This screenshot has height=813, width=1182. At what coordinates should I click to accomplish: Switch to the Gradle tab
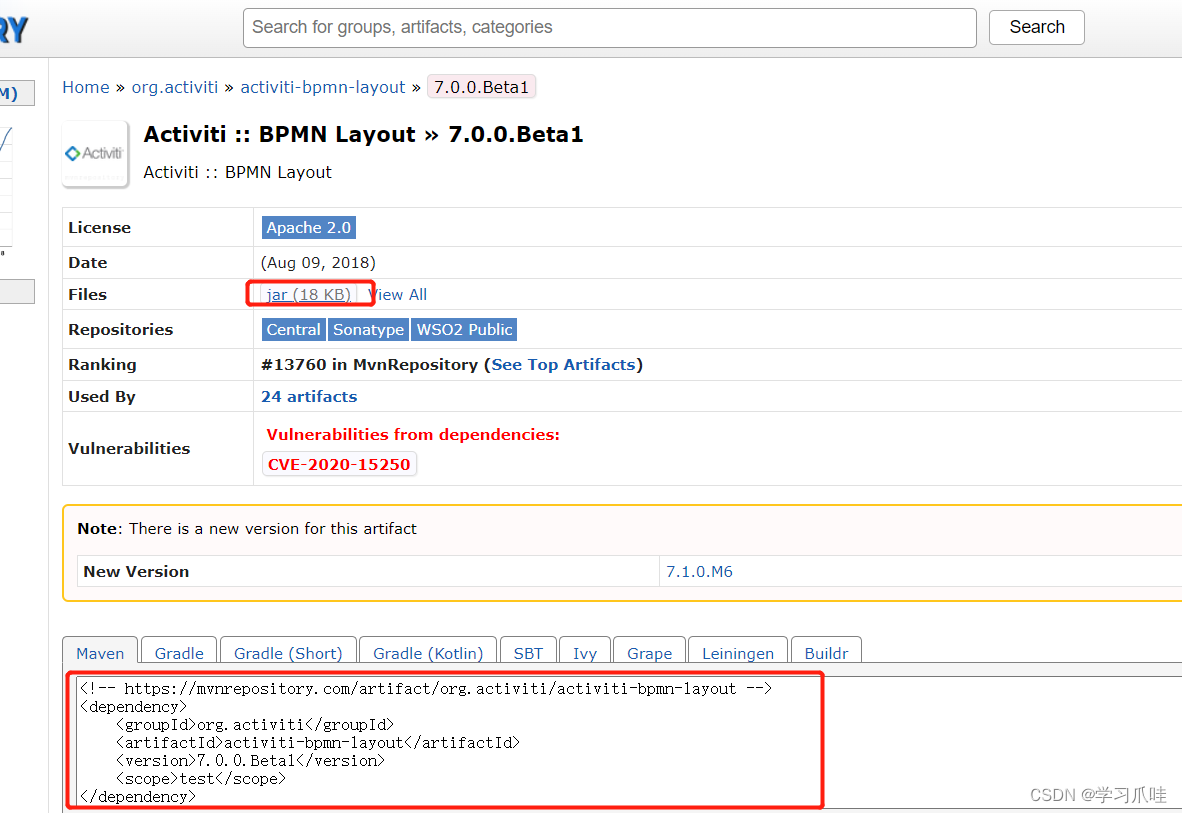[x=179, y=653]
